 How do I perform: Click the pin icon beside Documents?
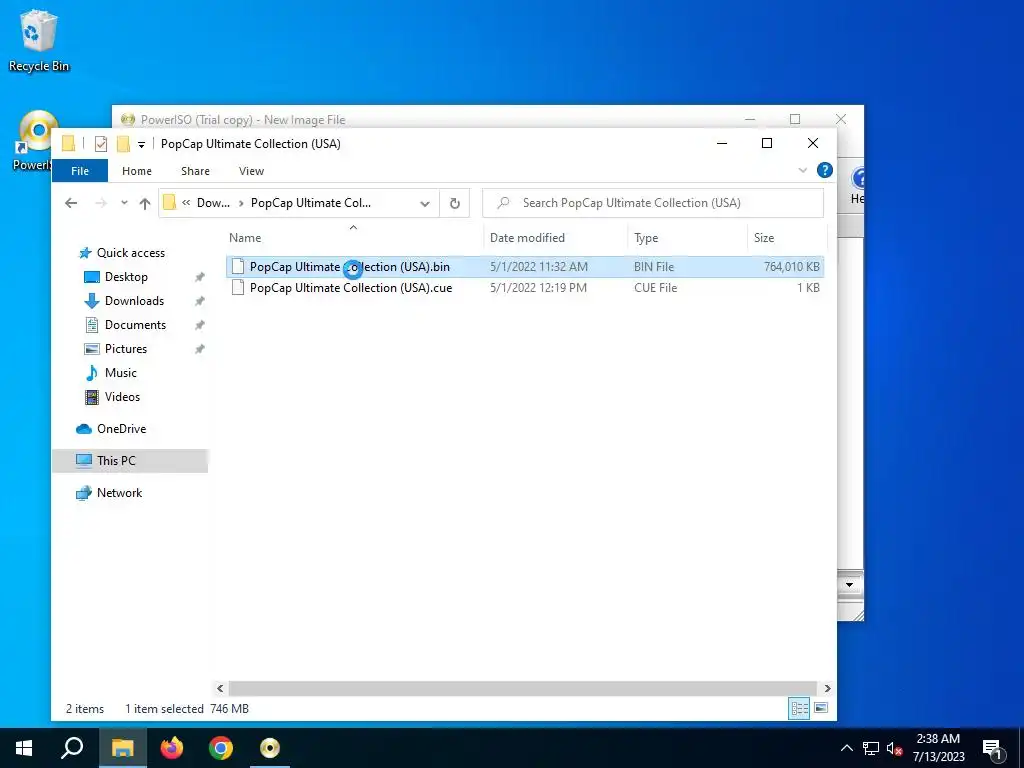pos(199,325)
